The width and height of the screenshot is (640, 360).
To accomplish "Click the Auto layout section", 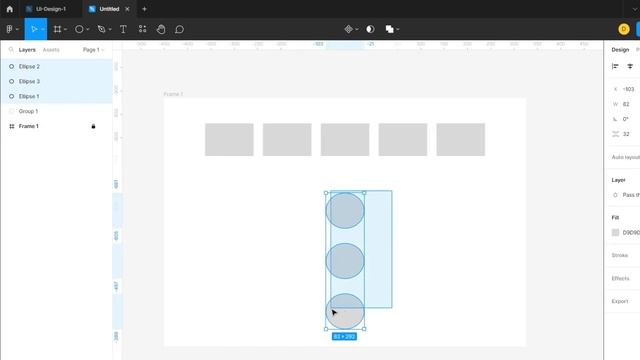I will 625,157.
